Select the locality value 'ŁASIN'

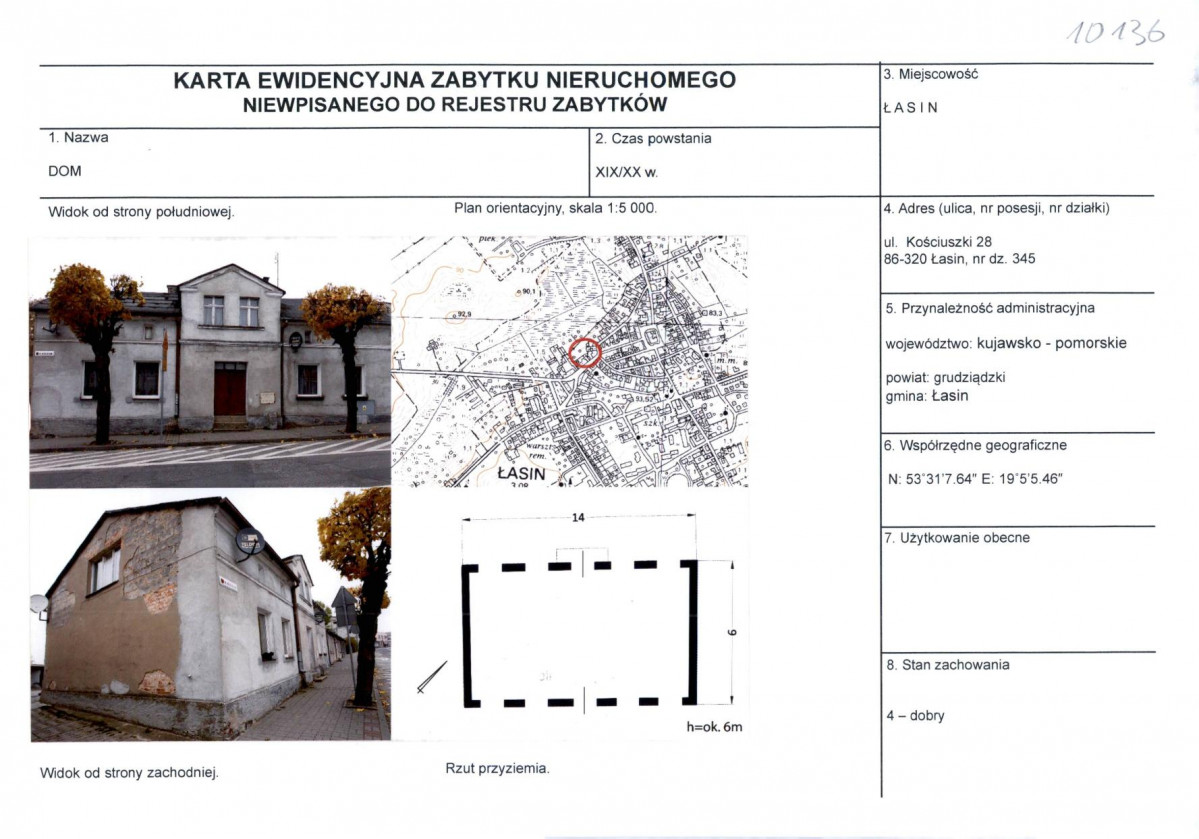tap(910, 108)
